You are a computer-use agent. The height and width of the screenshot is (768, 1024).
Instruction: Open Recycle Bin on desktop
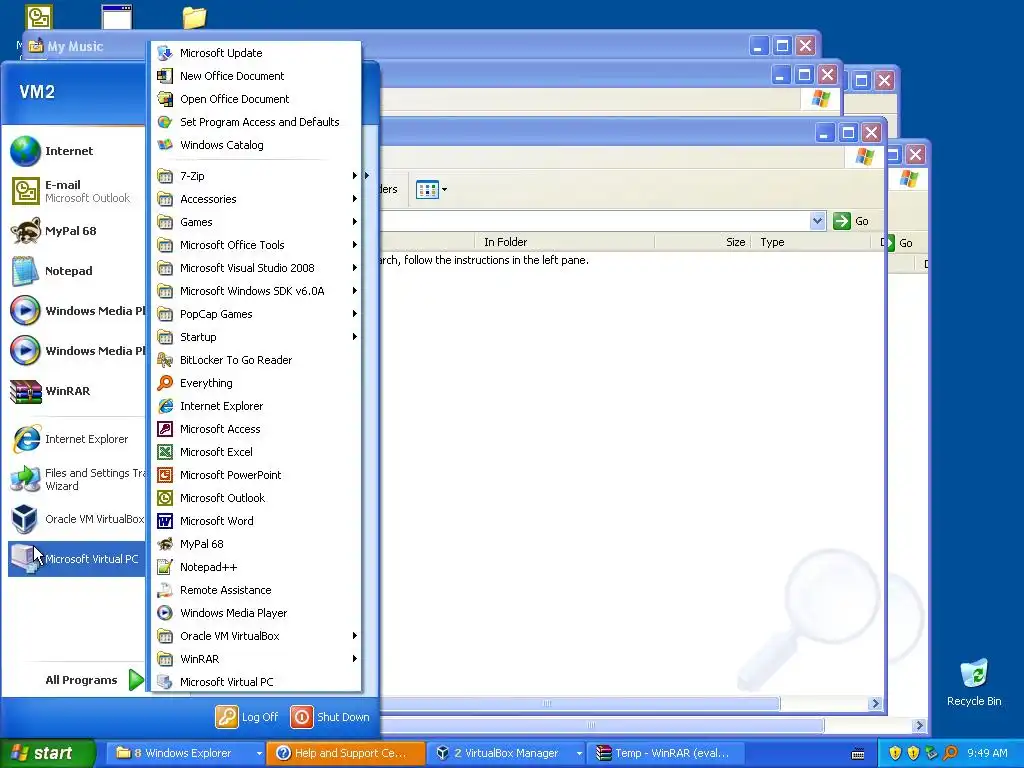974,682
